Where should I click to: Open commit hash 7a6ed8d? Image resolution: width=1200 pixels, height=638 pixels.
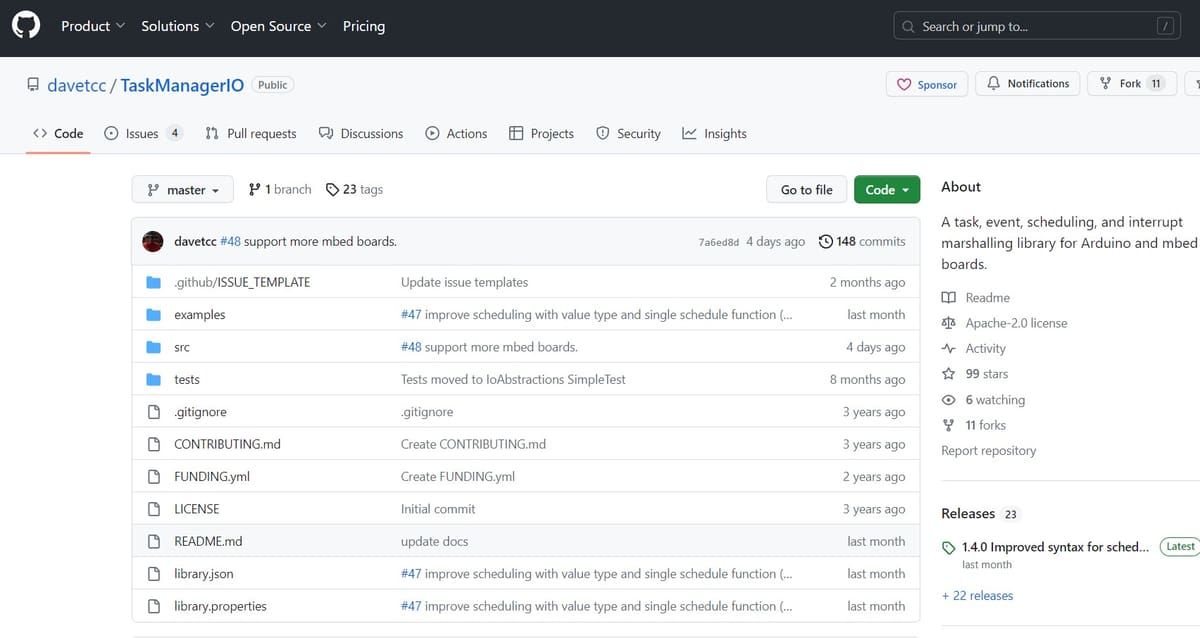click(719, 242)
